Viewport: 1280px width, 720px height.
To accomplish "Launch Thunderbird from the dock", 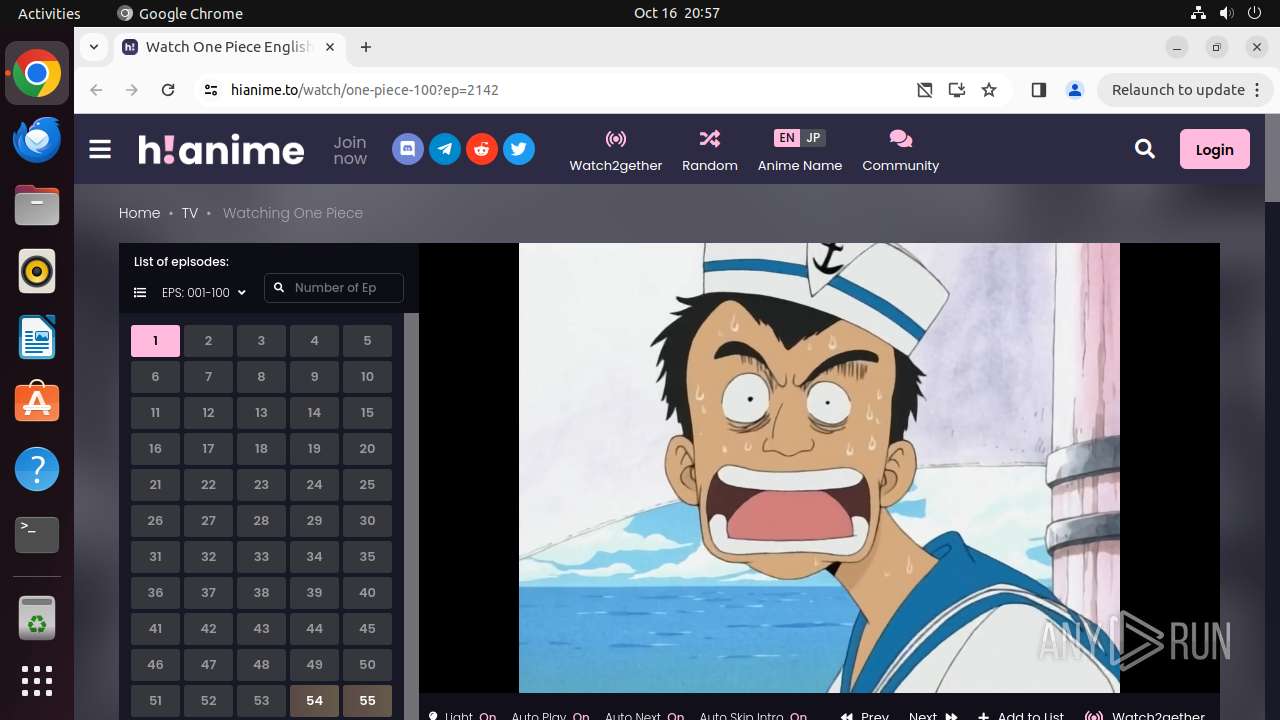I will [37, 140].
